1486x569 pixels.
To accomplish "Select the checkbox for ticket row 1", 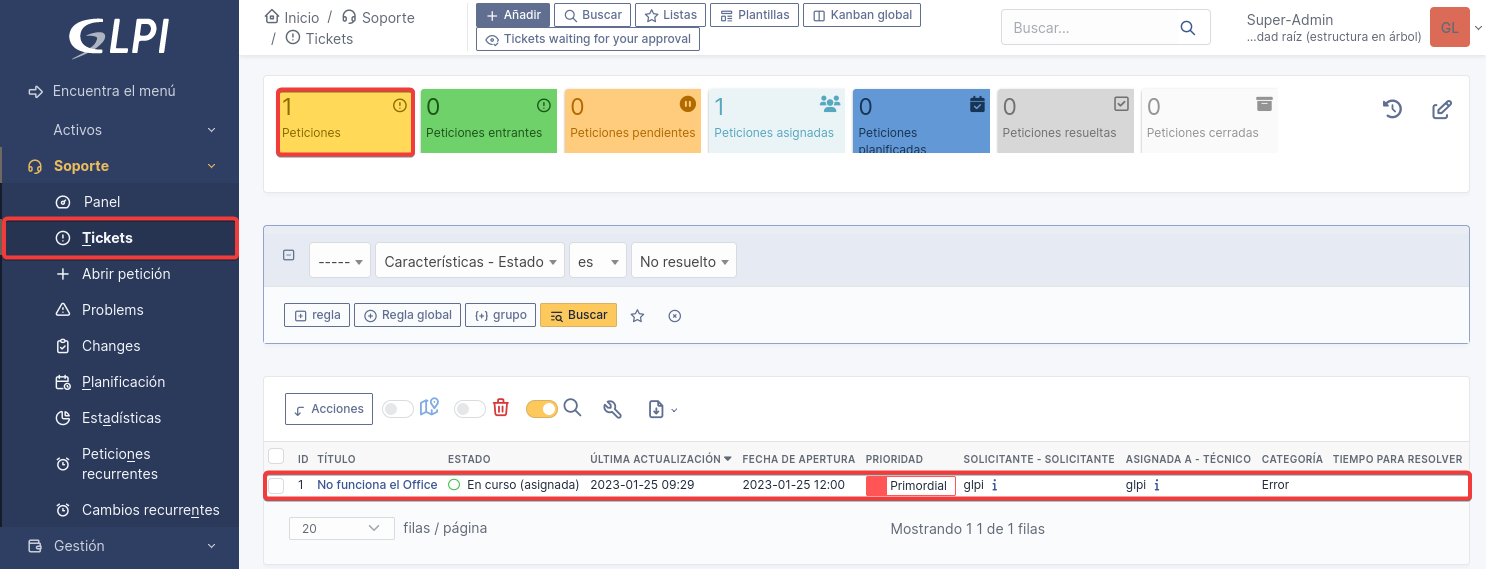I will click(276, 486).
